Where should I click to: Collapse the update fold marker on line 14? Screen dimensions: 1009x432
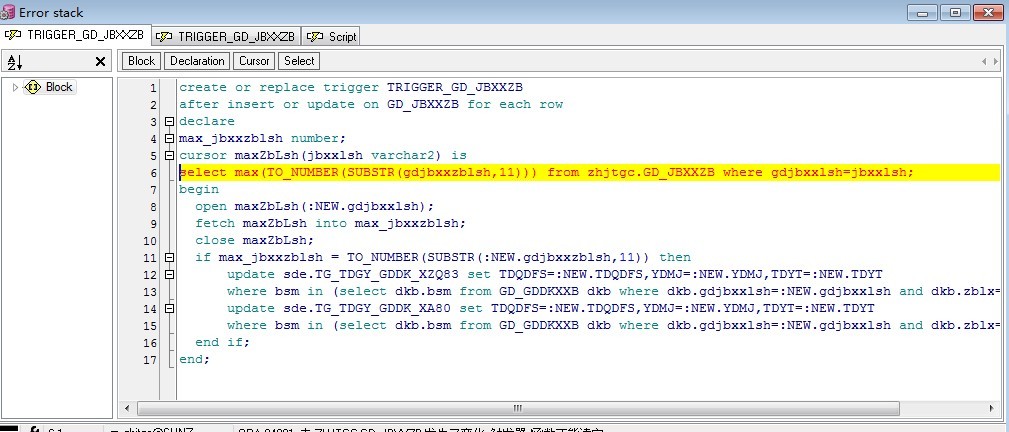[169, 308]
